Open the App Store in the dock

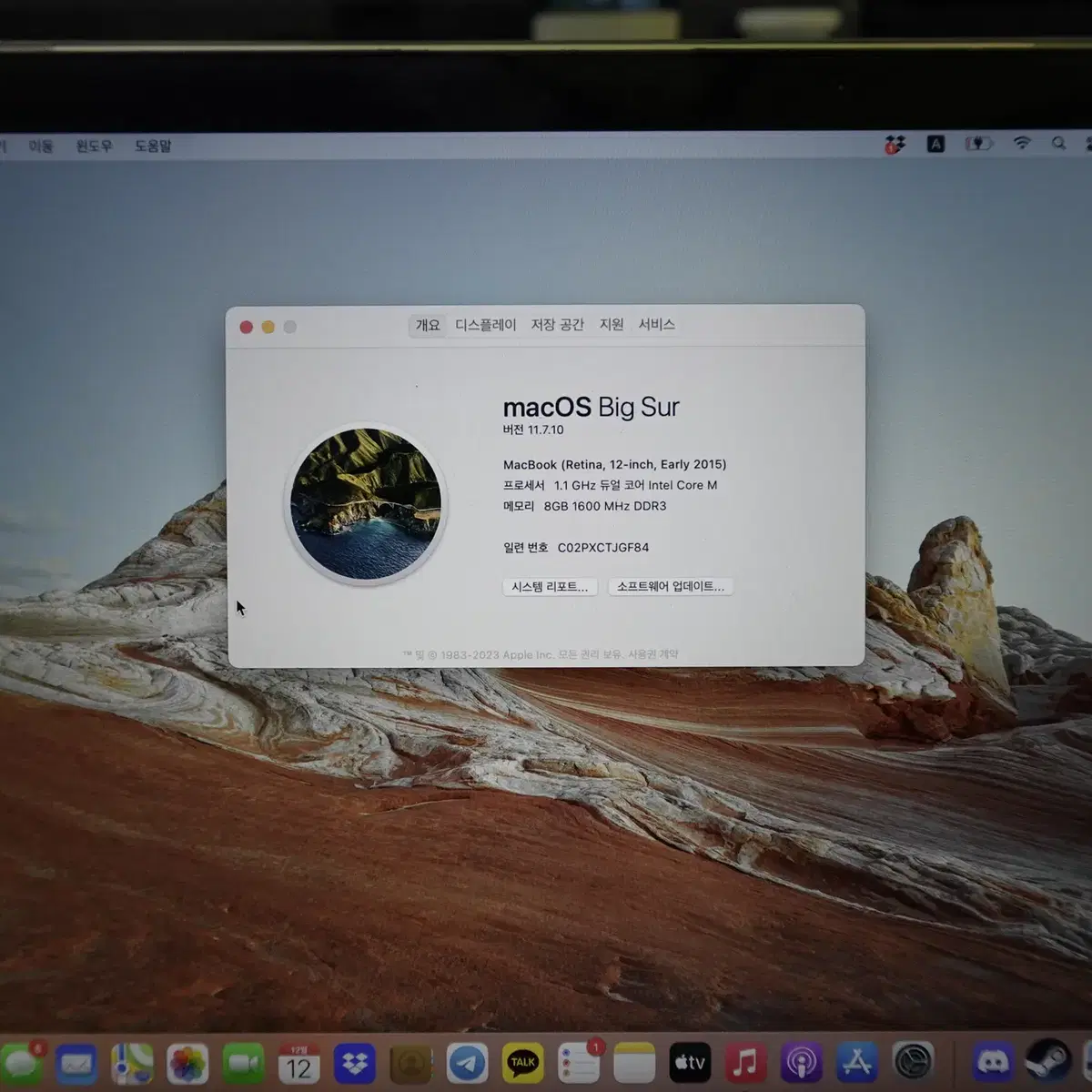pos(857,1063)
